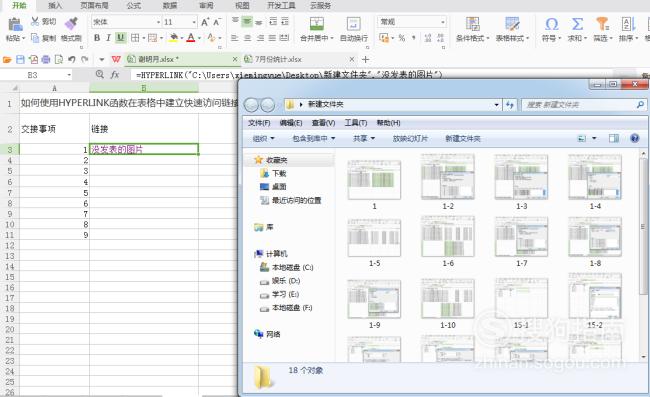This screenshot has height=397, width=650.
Task: Click the undo arrow in quick toolbar
Action: point(72,60)
